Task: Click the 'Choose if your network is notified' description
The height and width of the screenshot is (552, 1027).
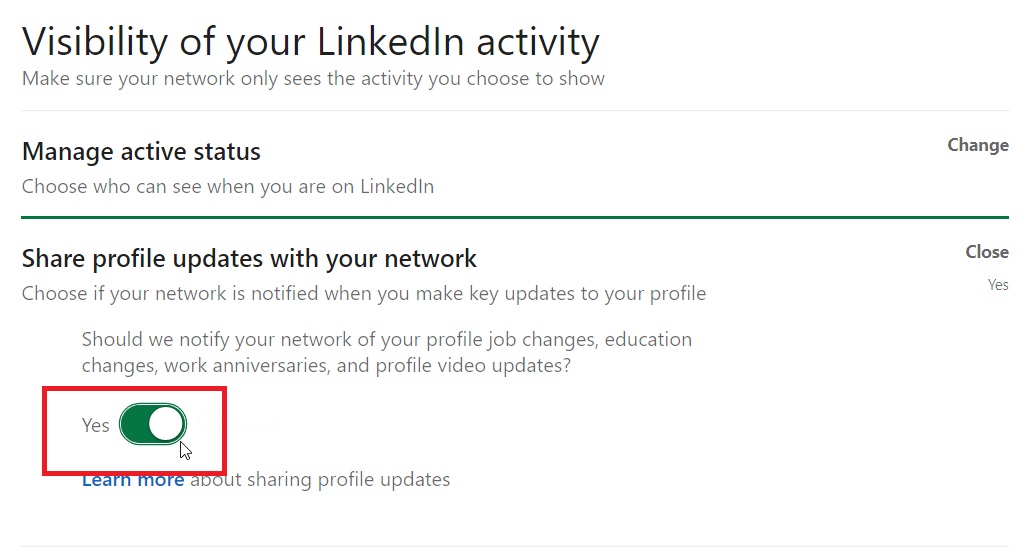Action: click(363, 294)
